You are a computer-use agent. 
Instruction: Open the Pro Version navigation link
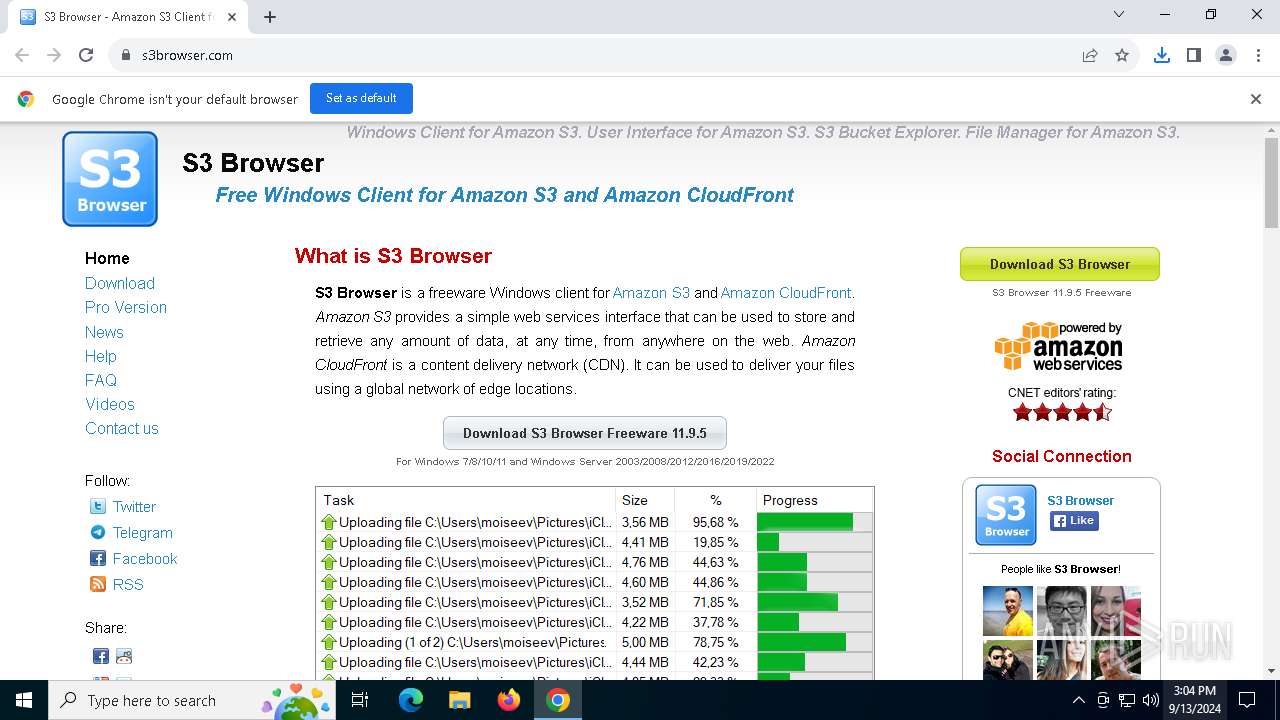126,307
